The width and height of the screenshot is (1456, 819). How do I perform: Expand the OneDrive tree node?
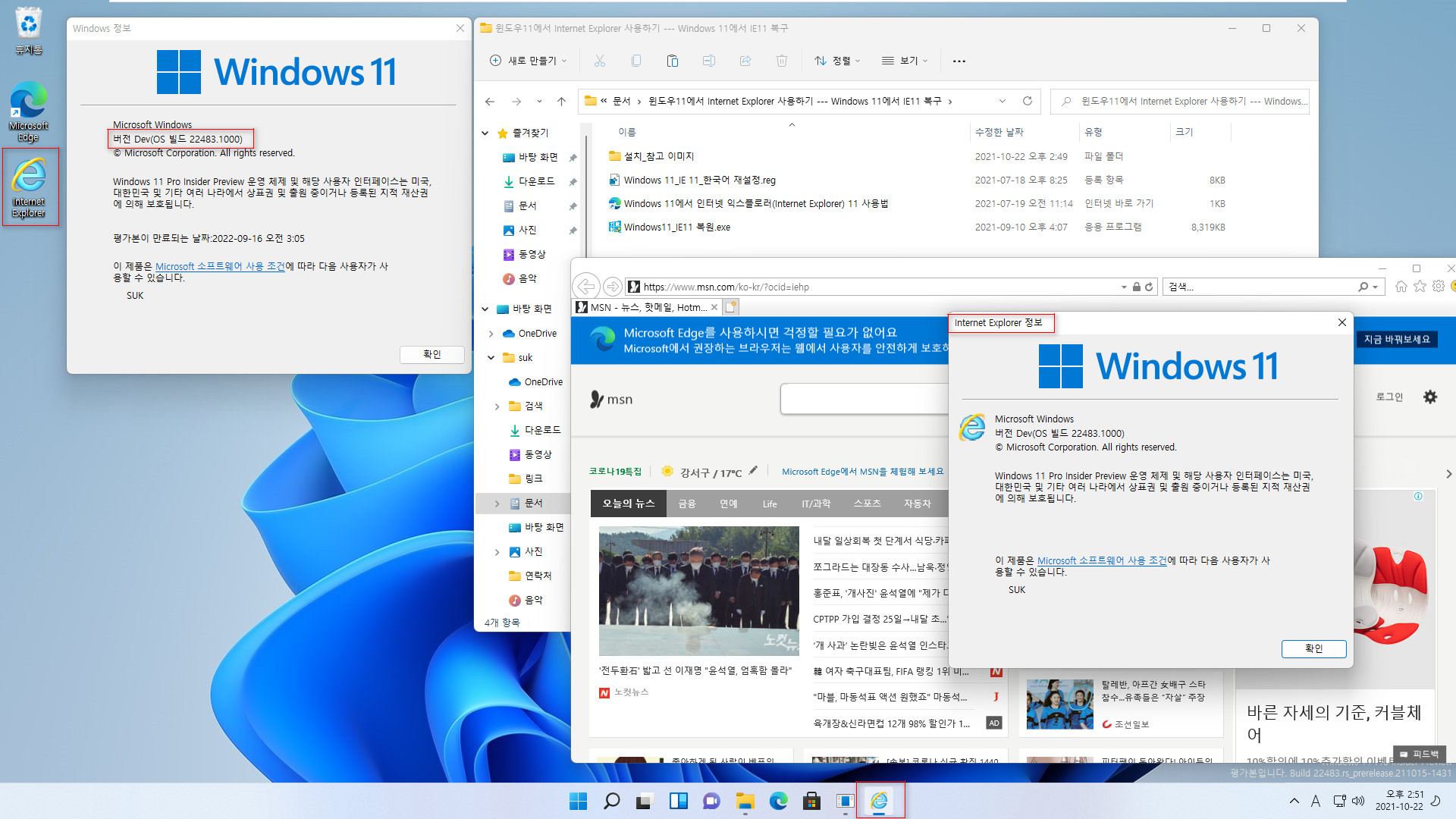click(491, 334)
